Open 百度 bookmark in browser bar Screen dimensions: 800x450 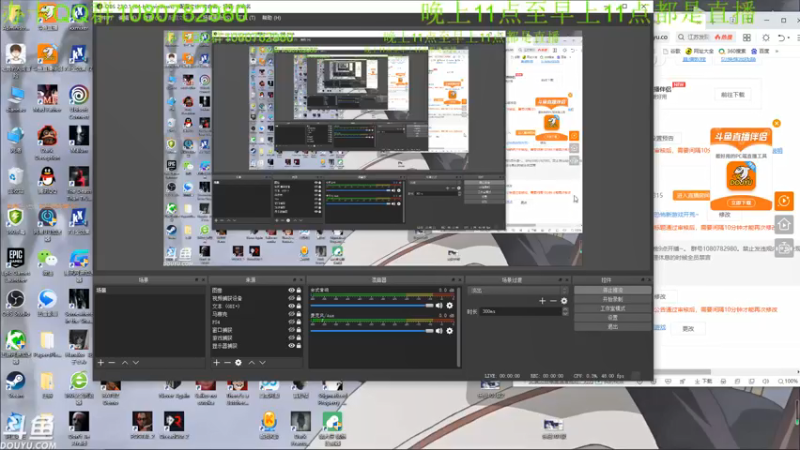[760, 51]
